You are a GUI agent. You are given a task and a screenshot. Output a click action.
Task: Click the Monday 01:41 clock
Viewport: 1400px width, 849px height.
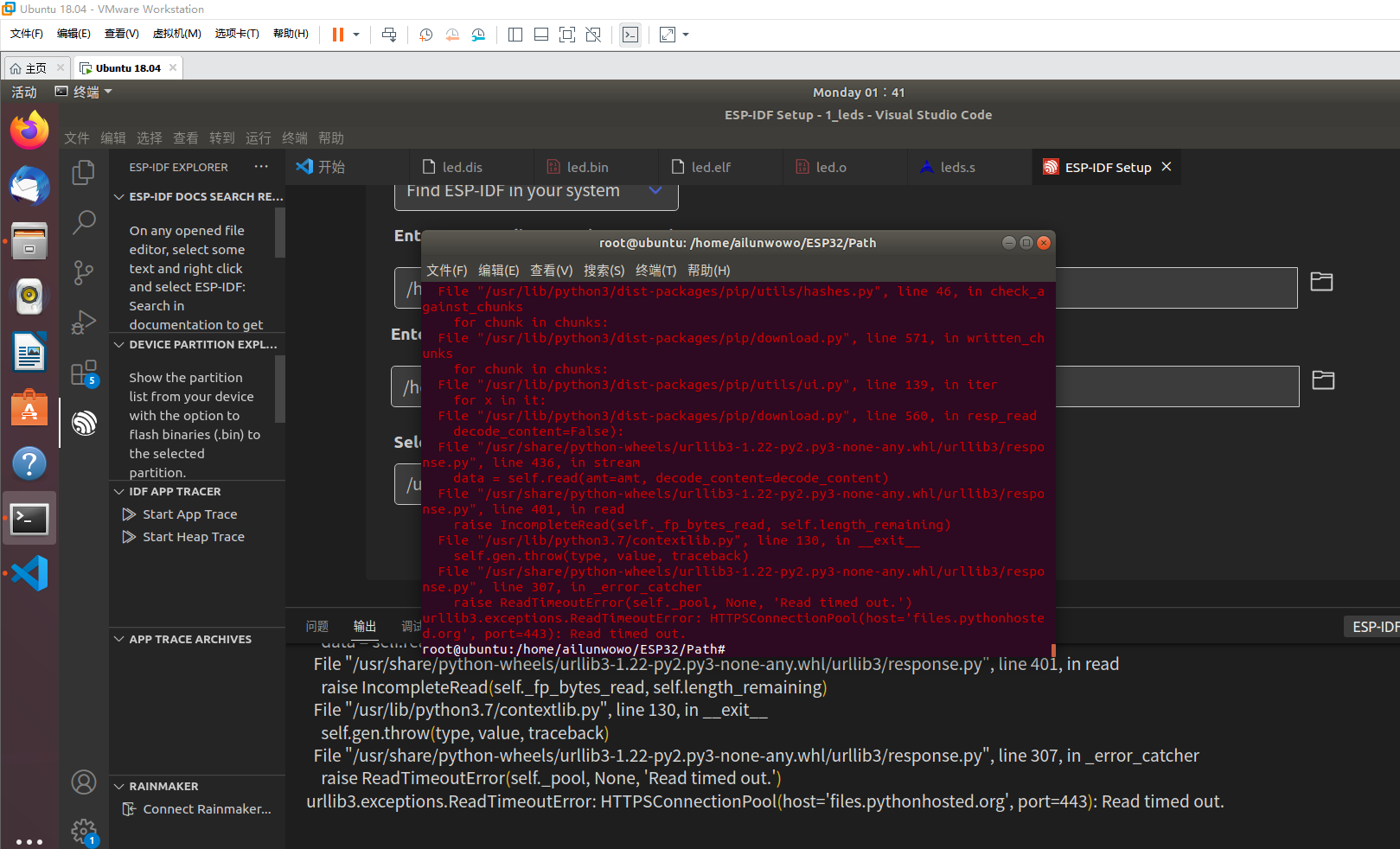pos(859,92)
